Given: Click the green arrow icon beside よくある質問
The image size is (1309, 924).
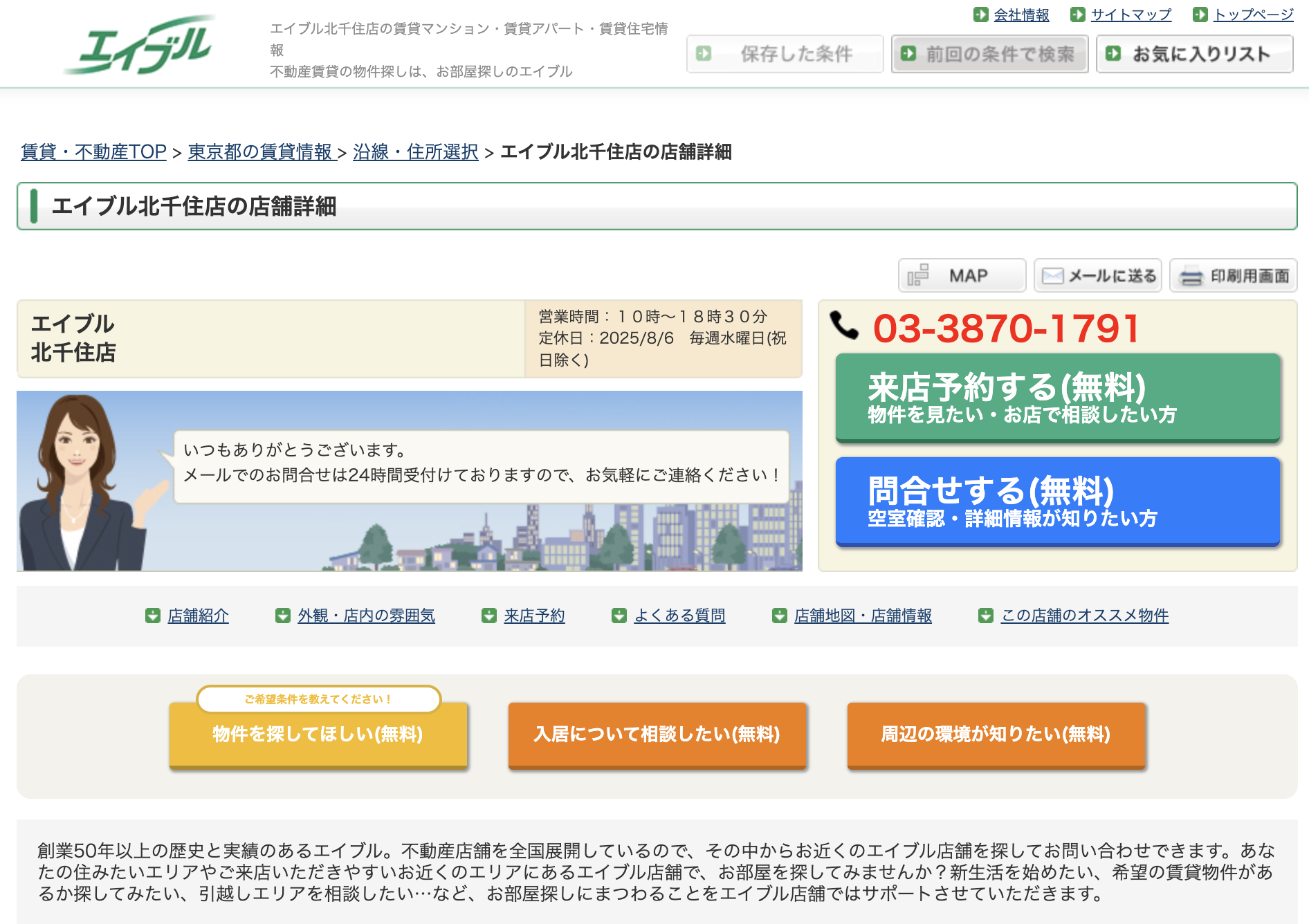Looking at the screenshot, I should coord(619,616).
